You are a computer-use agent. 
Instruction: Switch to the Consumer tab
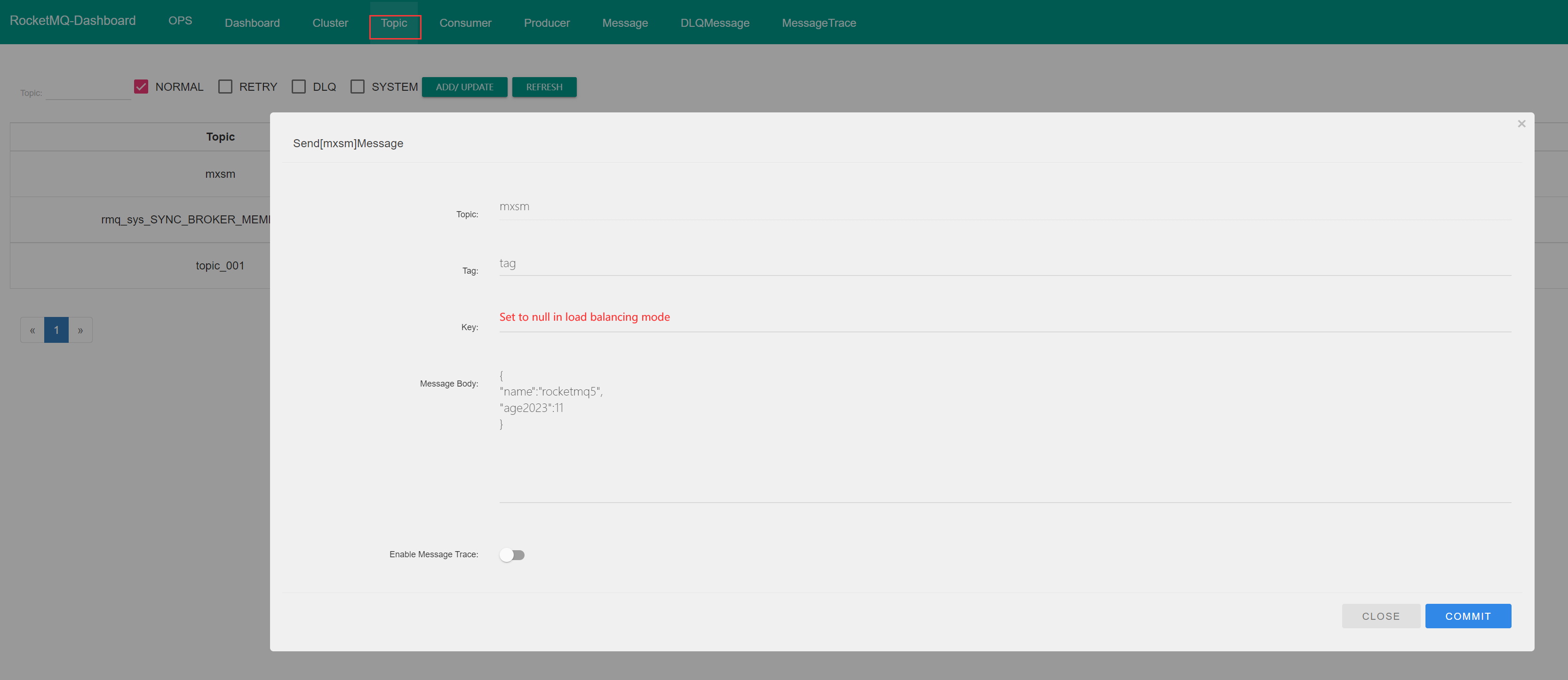click(x=465, y=23)
